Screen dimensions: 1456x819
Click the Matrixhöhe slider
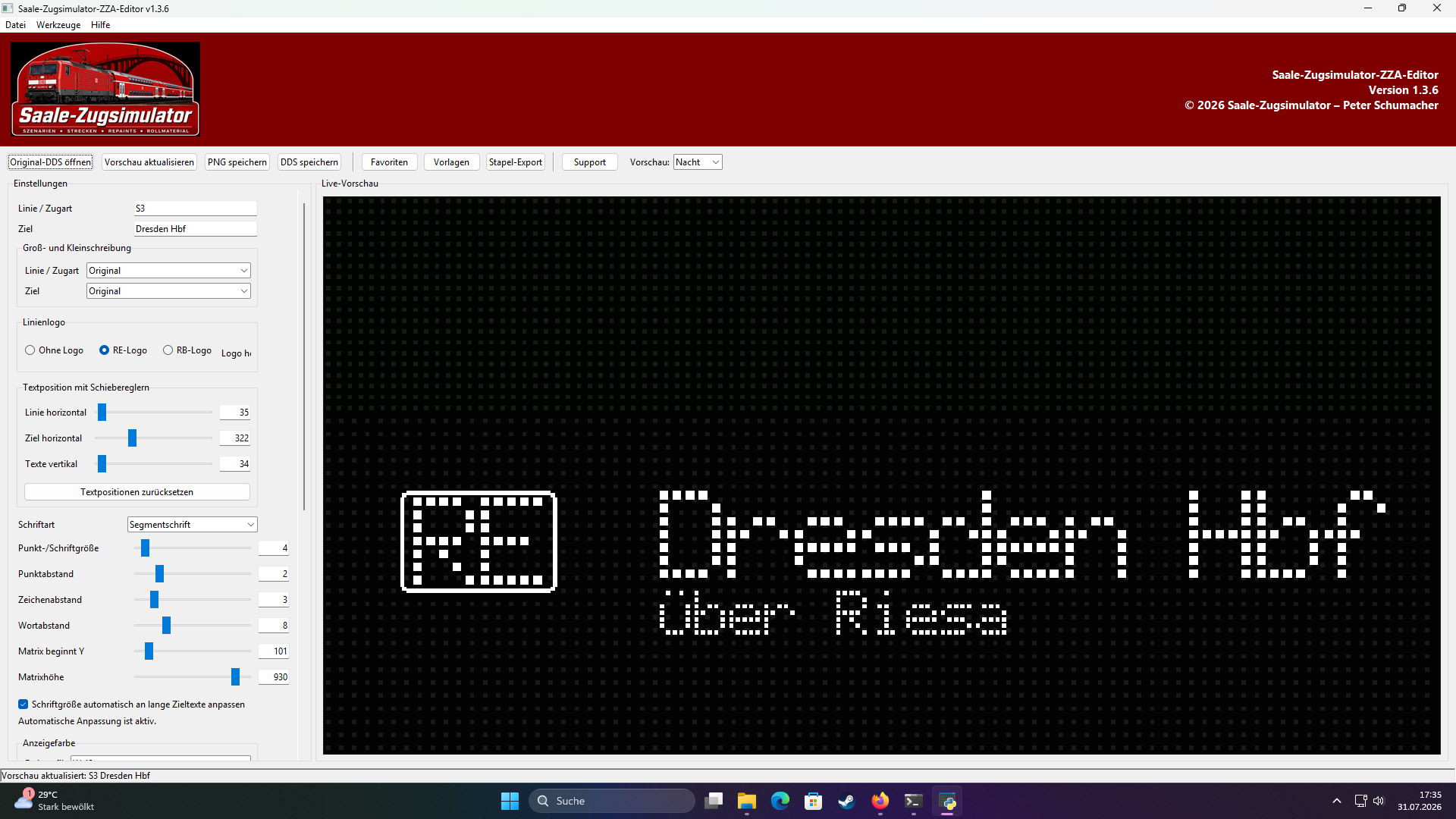pyautogui.click(x=193, y=677)
